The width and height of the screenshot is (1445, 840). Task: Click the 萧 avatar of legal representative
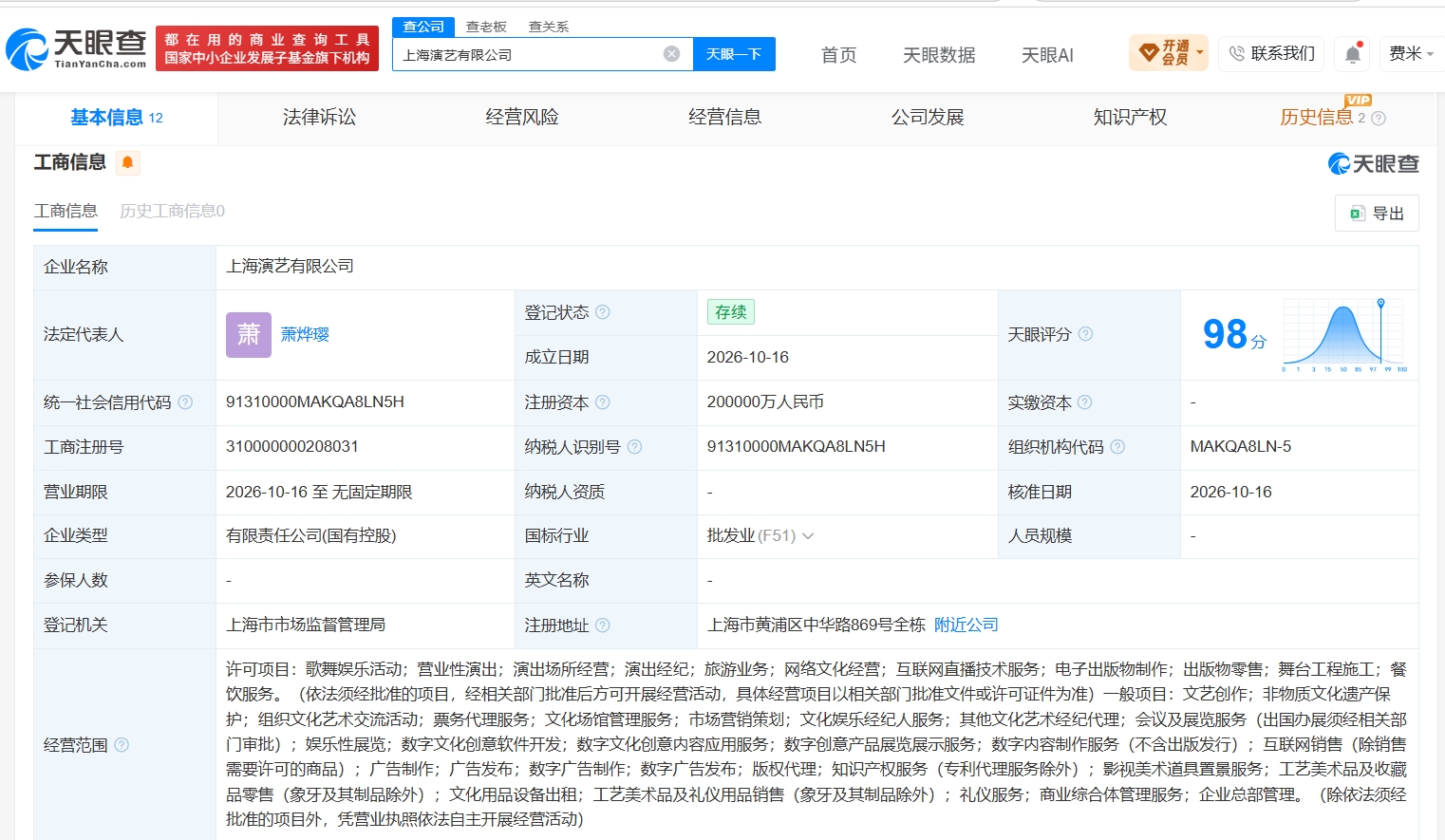click(x=249, y=335)
